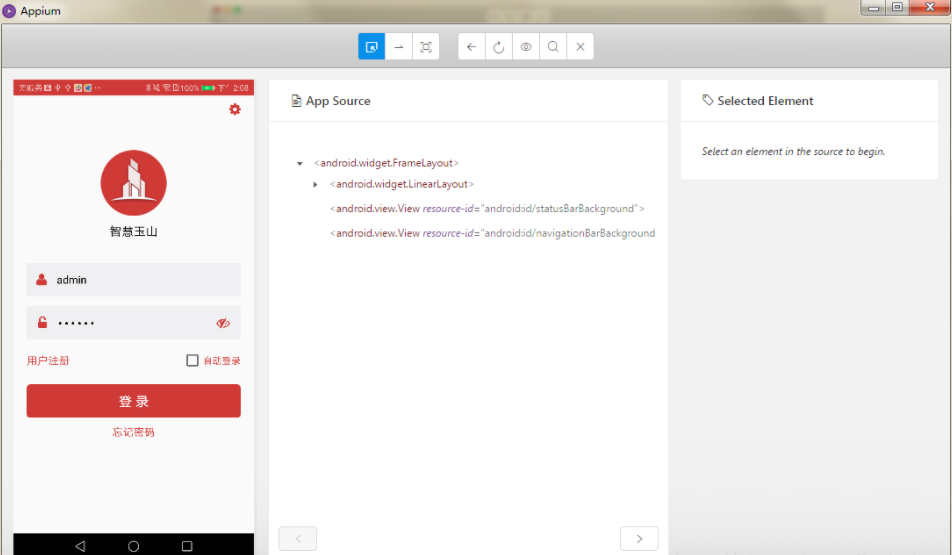Click the left chevron pager button
The image size is (952, 555).
coord(298,539)
